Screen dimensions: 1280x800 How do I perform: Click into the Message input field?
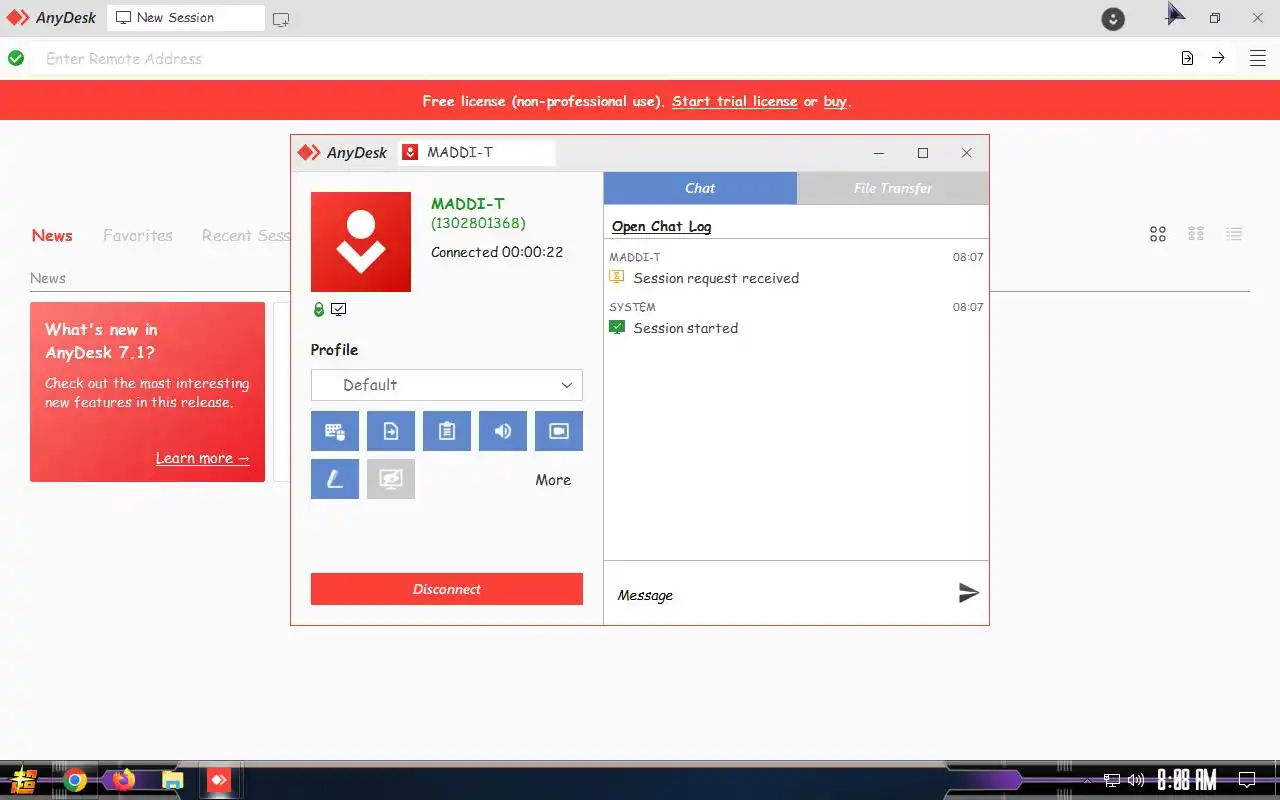tap(780, 595)
